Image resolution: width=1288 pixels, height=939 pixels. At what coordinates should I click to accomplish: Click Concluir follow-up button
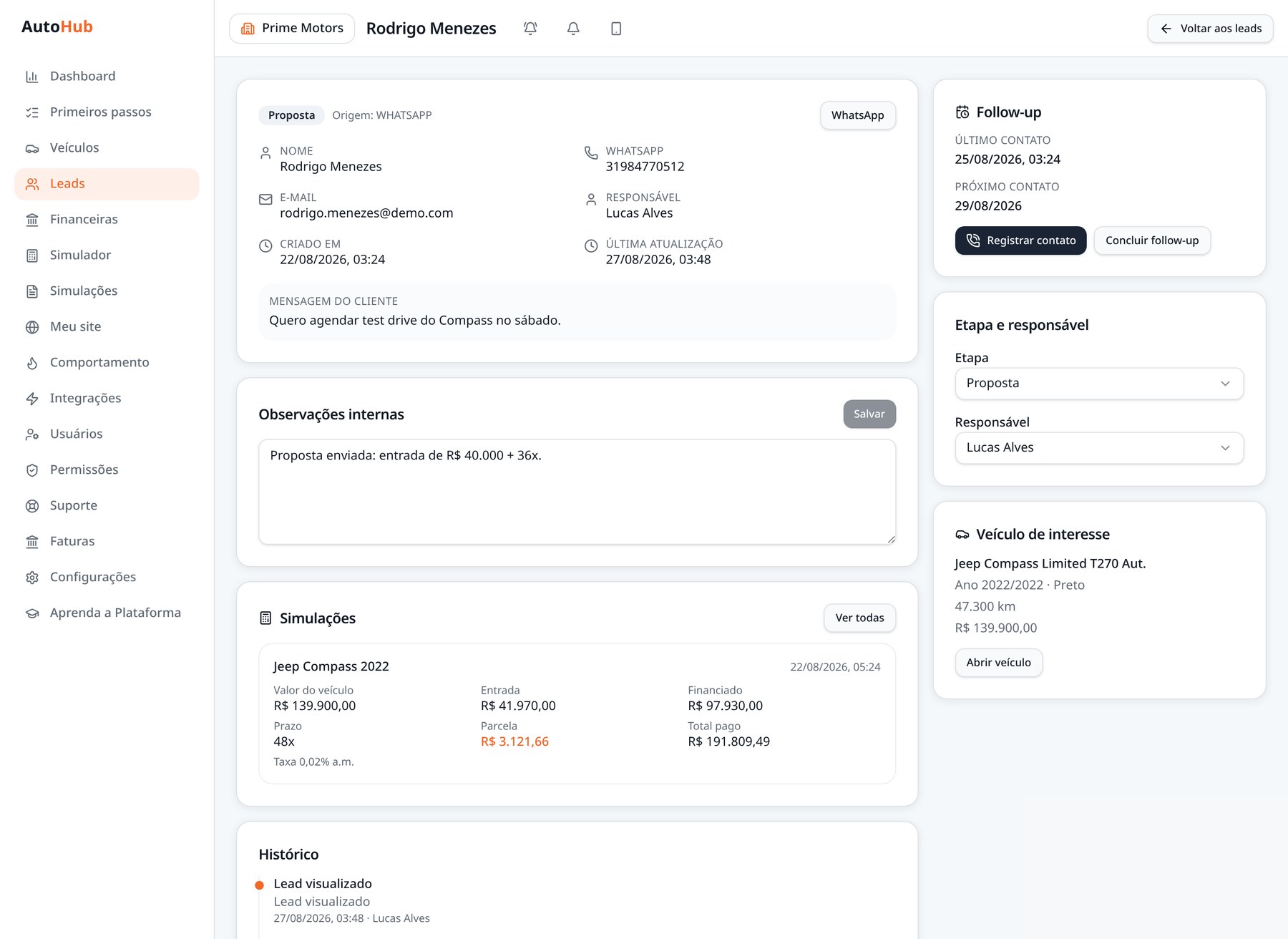tap(1152, 240)
